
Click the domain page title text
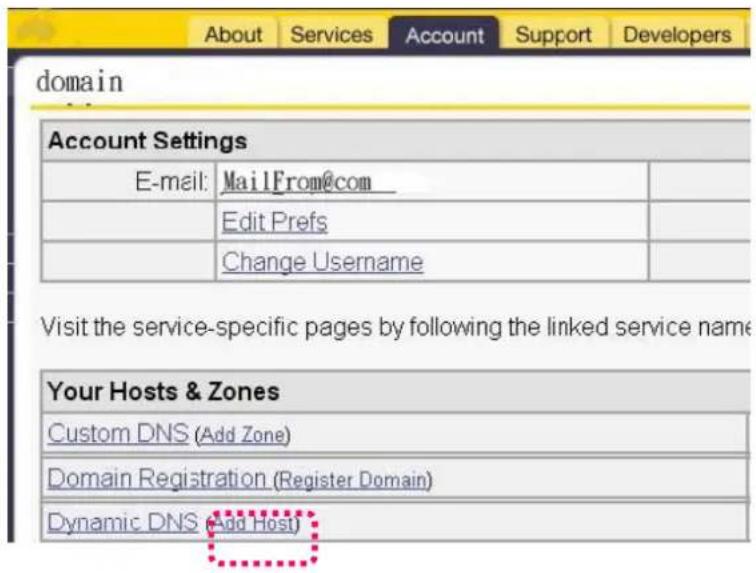pos(80,82)
